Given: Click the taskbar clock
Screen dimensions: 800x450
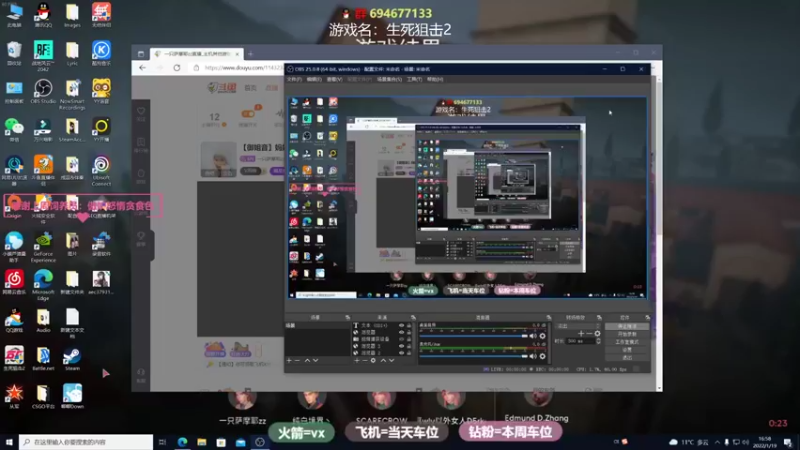Looking at the screenshot, I should tap(765, 442).
